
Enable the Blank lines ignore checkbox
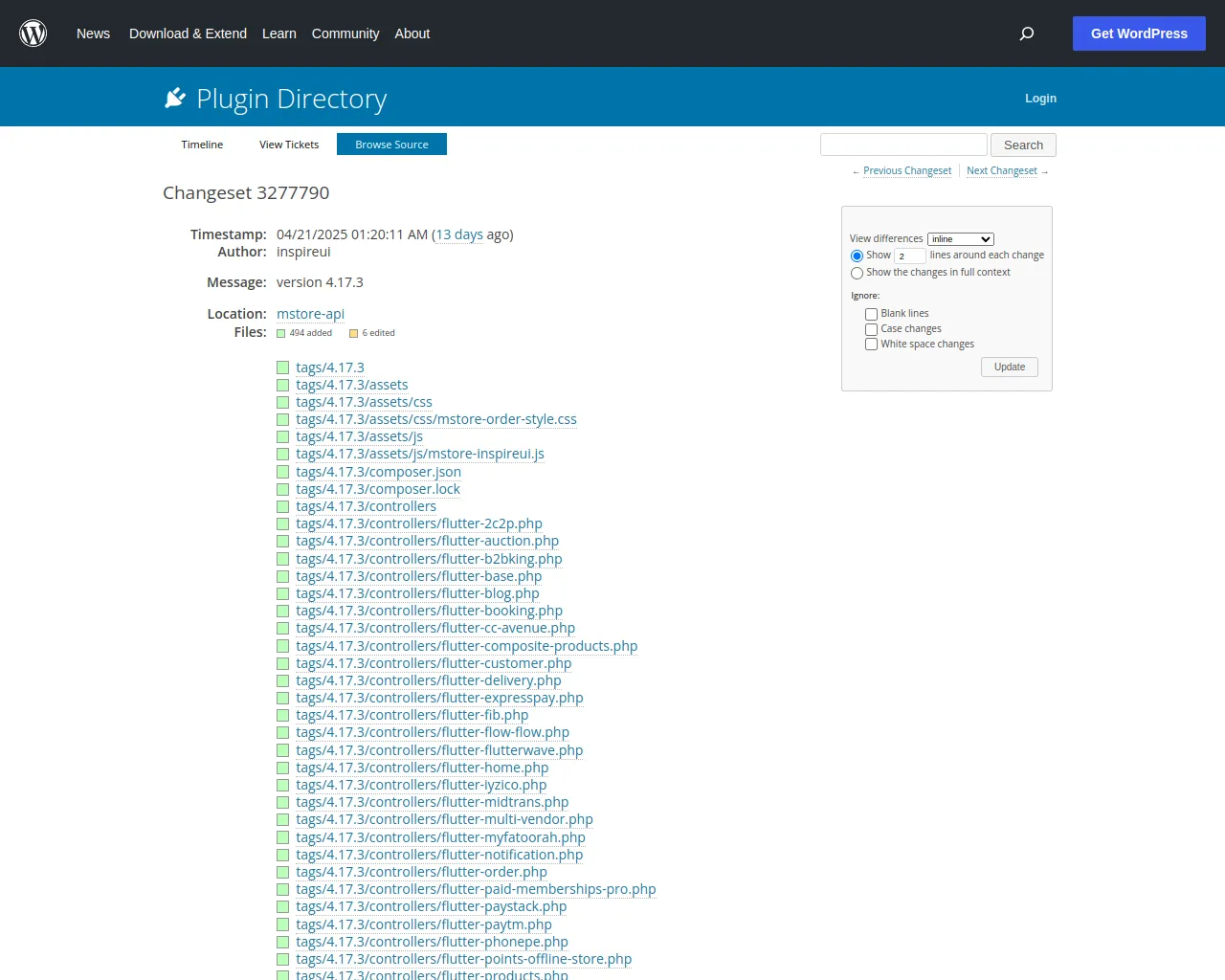pos(871,314)
